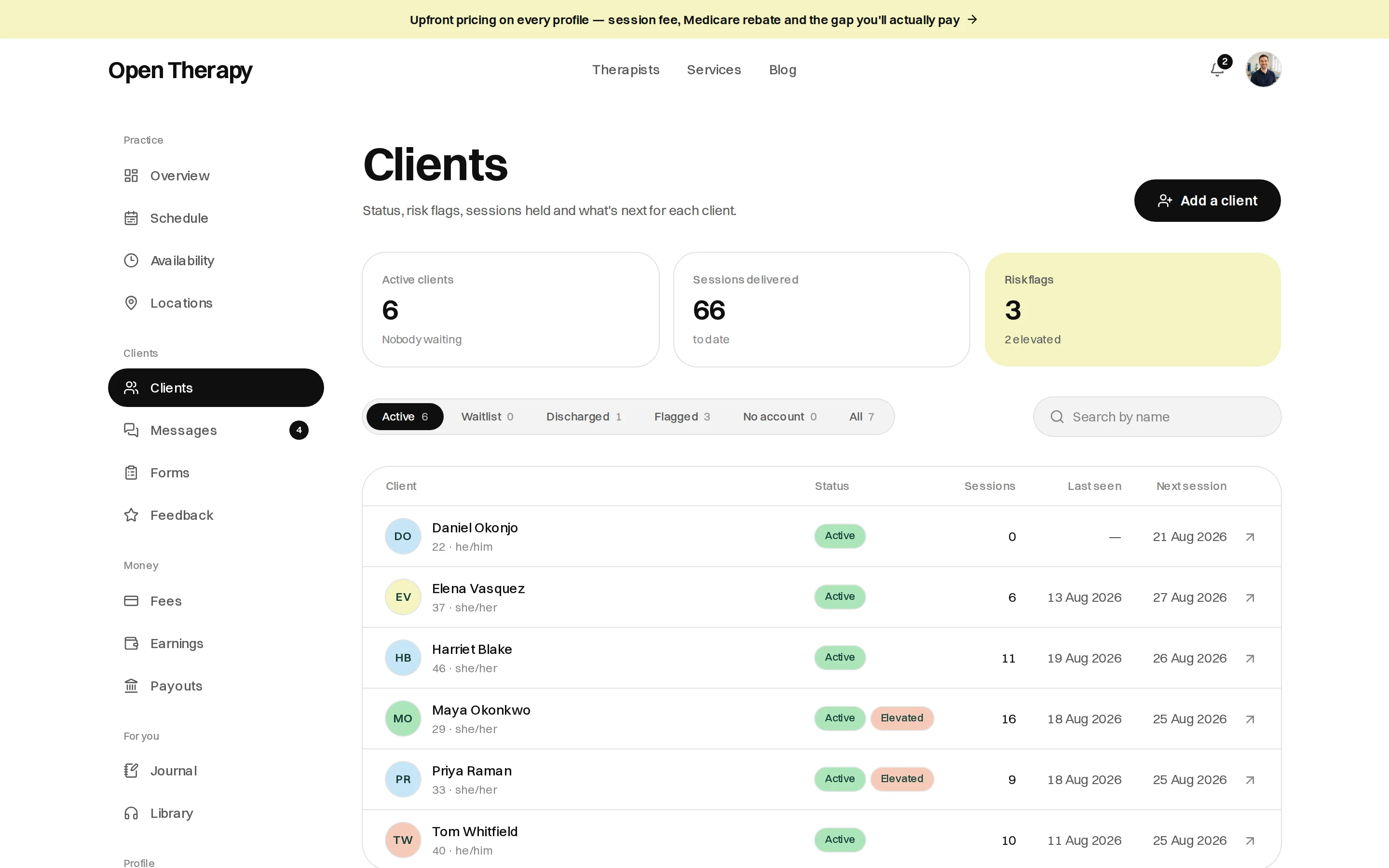Click the name Harriet Blake
Viewport: 1389px width, 868px height.
point(472,649)
